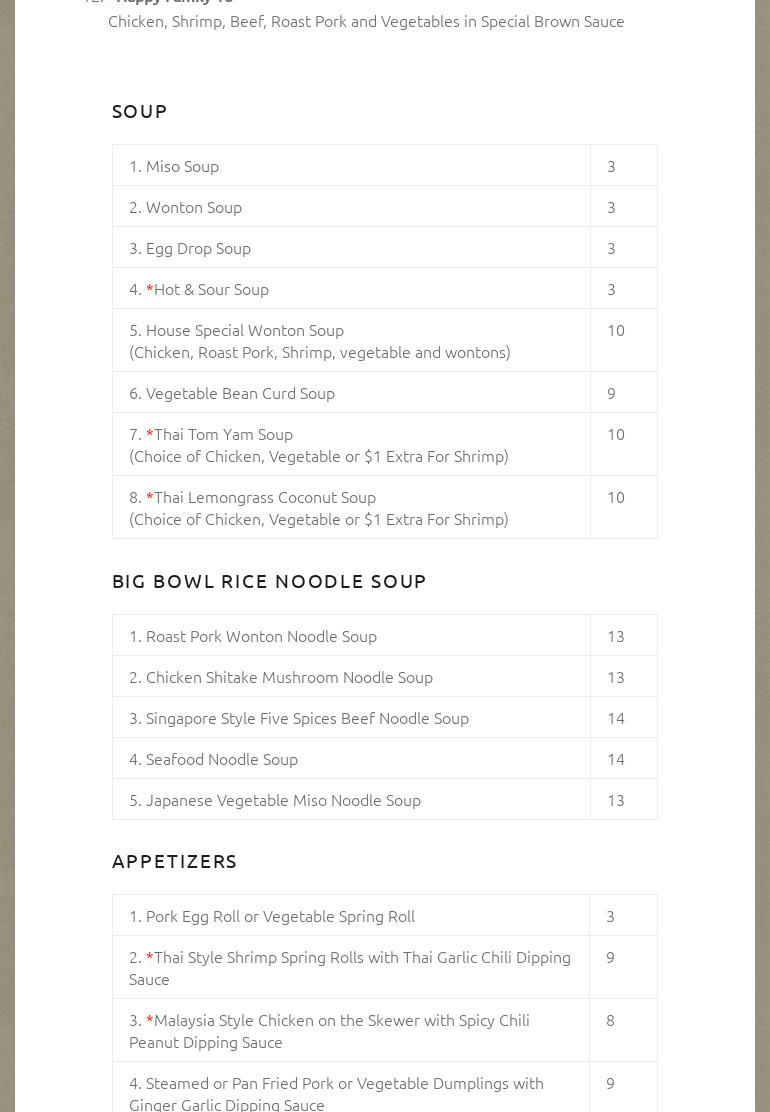Click the Big Bowl Rice Noodle Soup heading

point(269,581)
